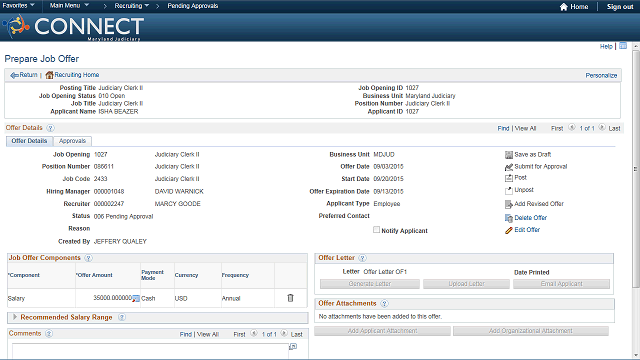Toggle the Notify Applicant checkbox
Image resolution: width=640 pixels, height=360 pixels.
pos(376,230)
